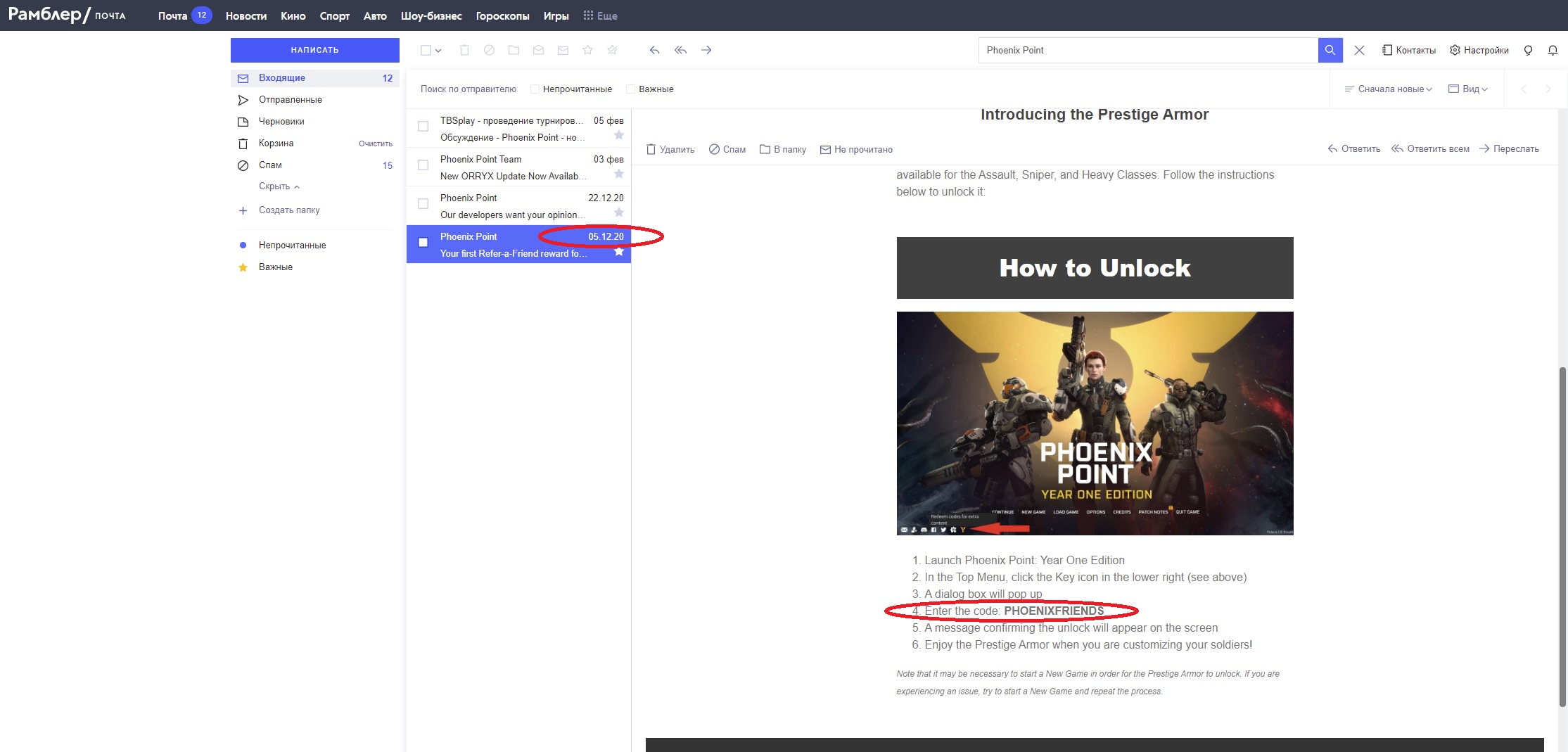Screen dimensions: 1568x752
Task: Open Настройки settings link
Action: [x=1479, y=50]
